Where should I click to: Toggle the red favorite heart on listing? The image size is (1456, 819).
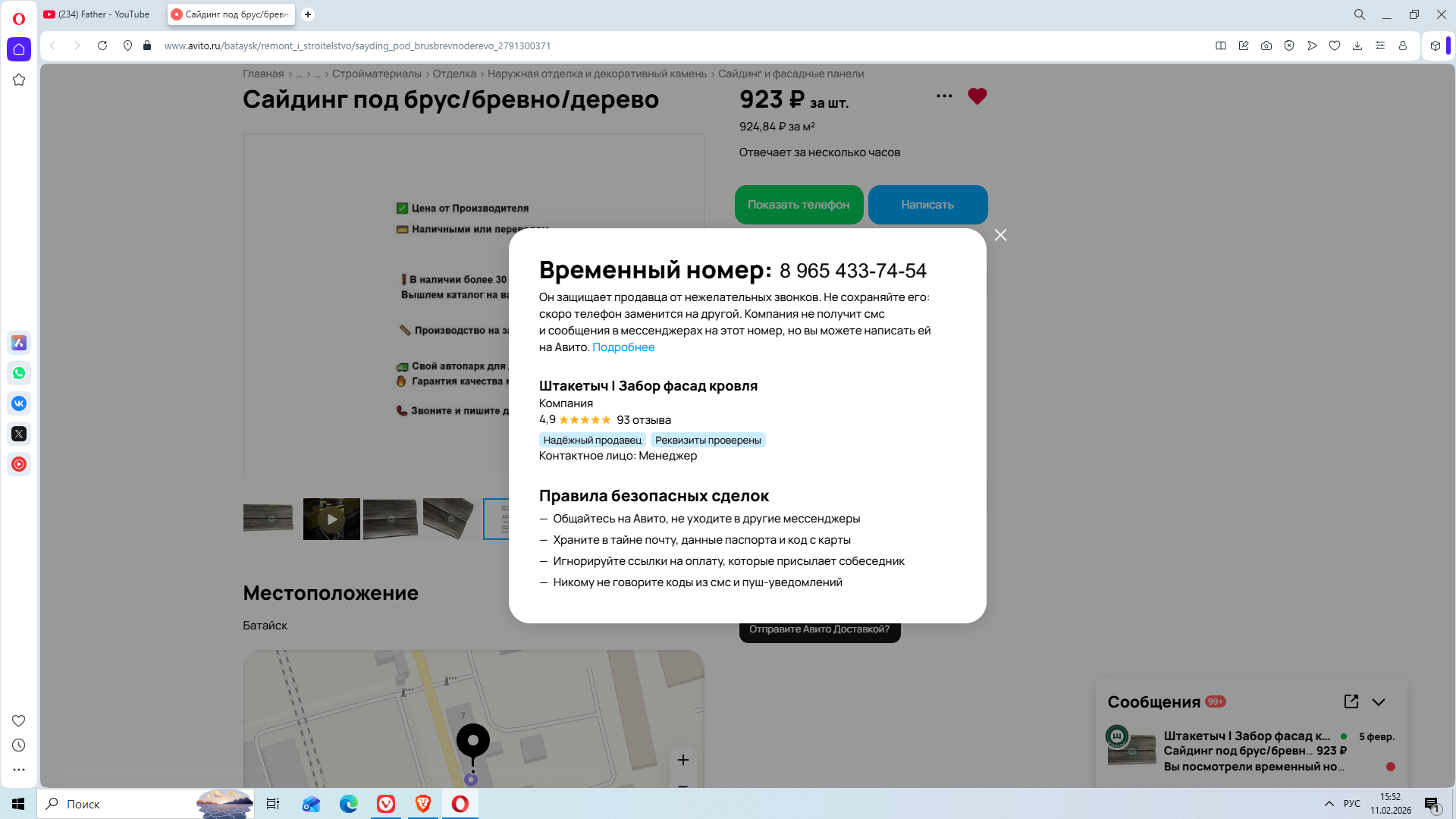pos(977,96)
